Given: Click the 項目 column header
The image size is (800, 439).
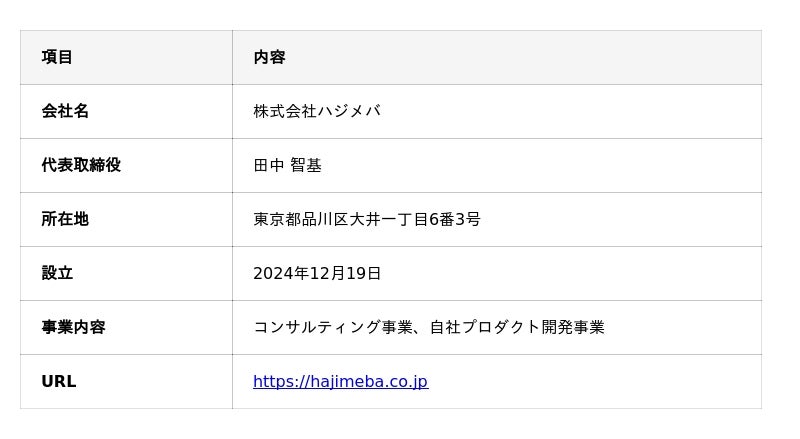Looking at the screenshot, I should tap(57, 58).
